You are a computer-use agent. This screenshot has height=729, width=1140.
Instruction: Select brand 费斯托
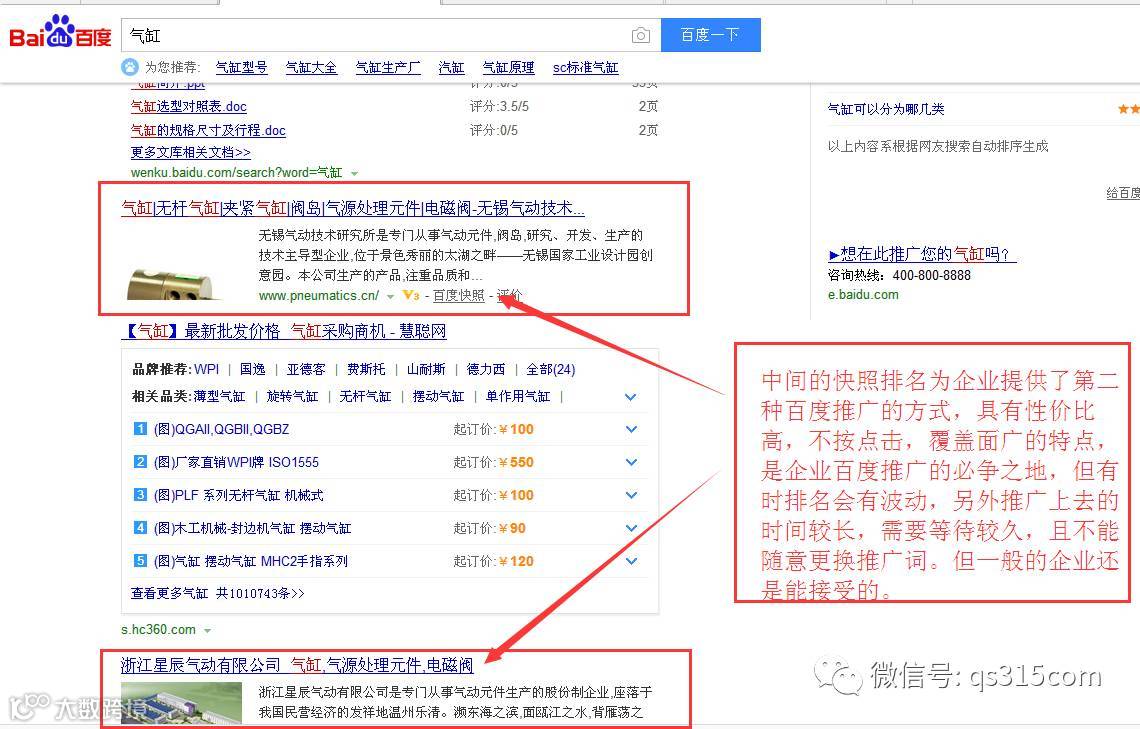[366, 369]
